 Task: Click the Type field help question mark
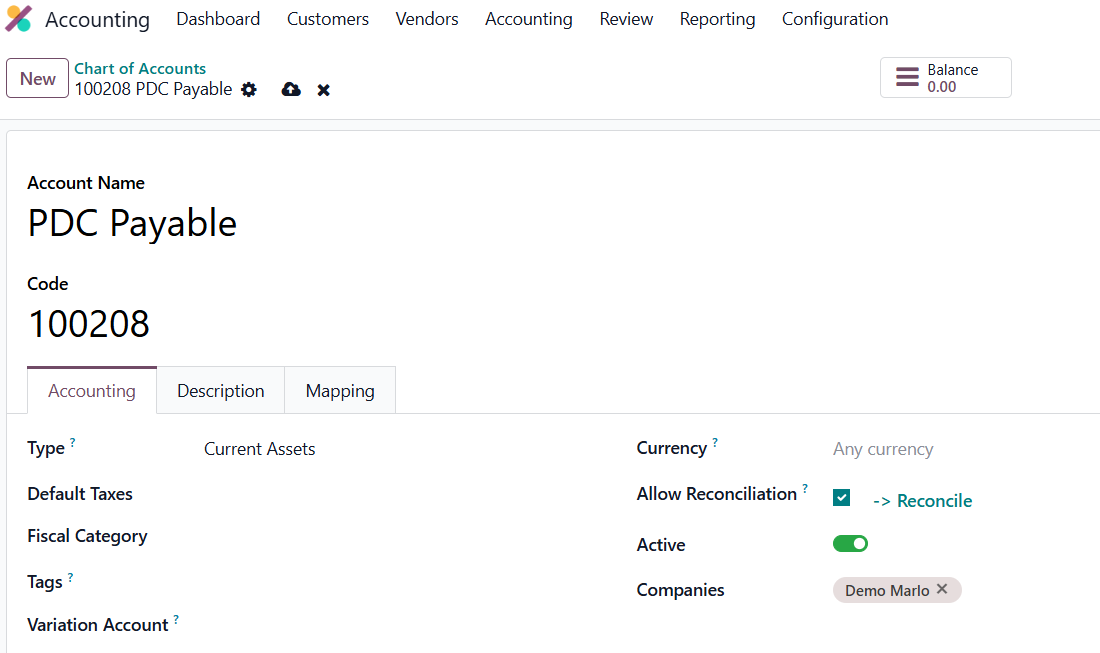(73, 442)
